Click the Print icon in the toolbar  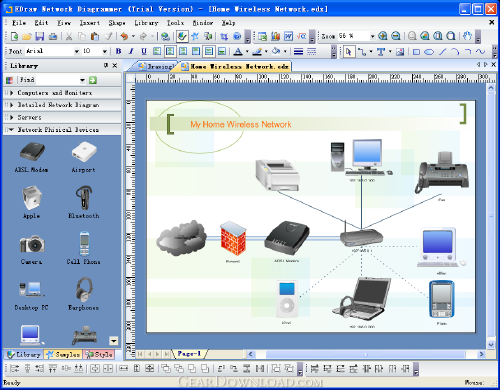pyautogui.click(x=53, y=36)
